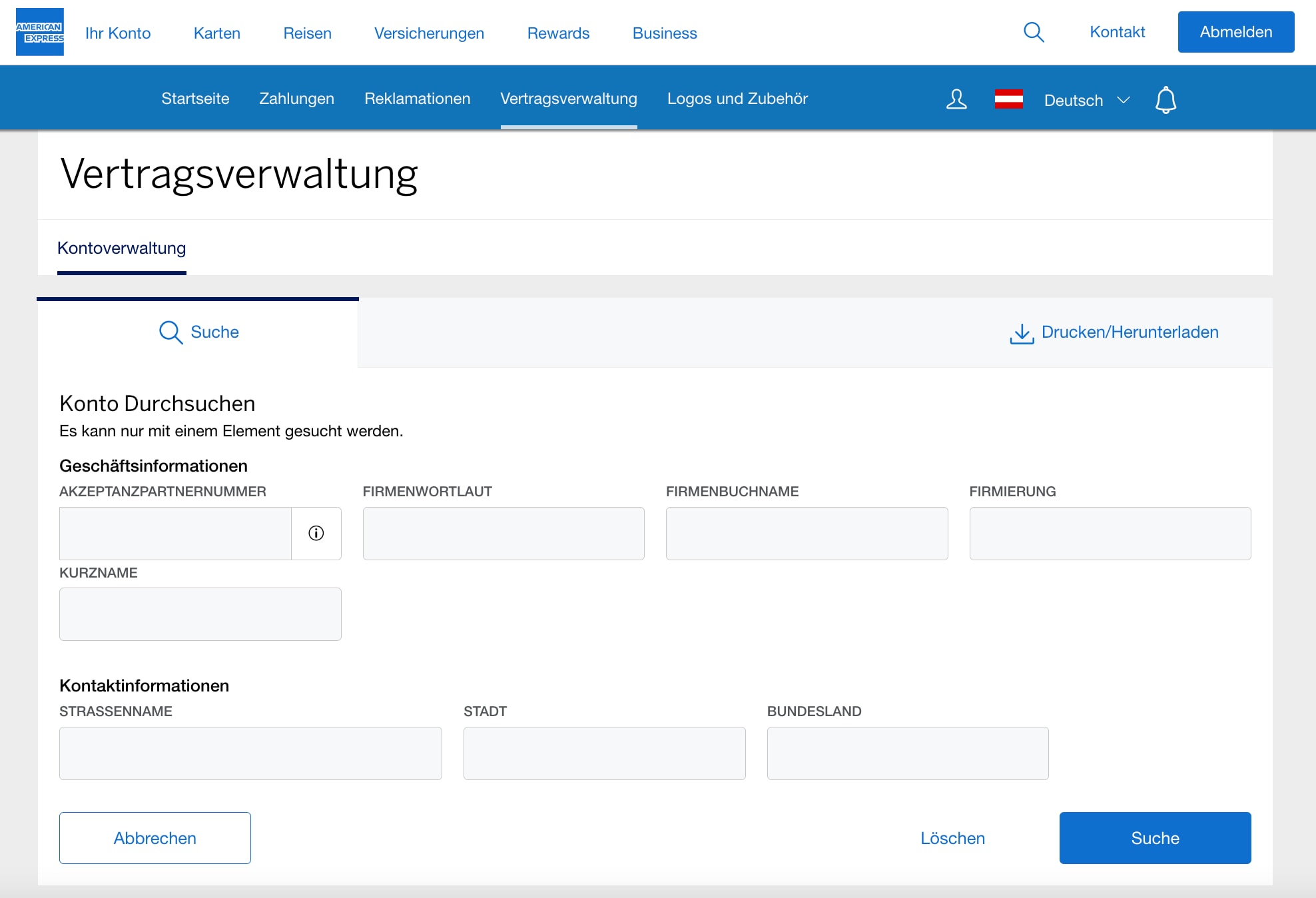Image resolution: width=1316 pixels, height=898 pixels.
Task: Click the info icon beside Akzeptanzpartnernummer
Action: pyautogui.click(x=316, y=533)
